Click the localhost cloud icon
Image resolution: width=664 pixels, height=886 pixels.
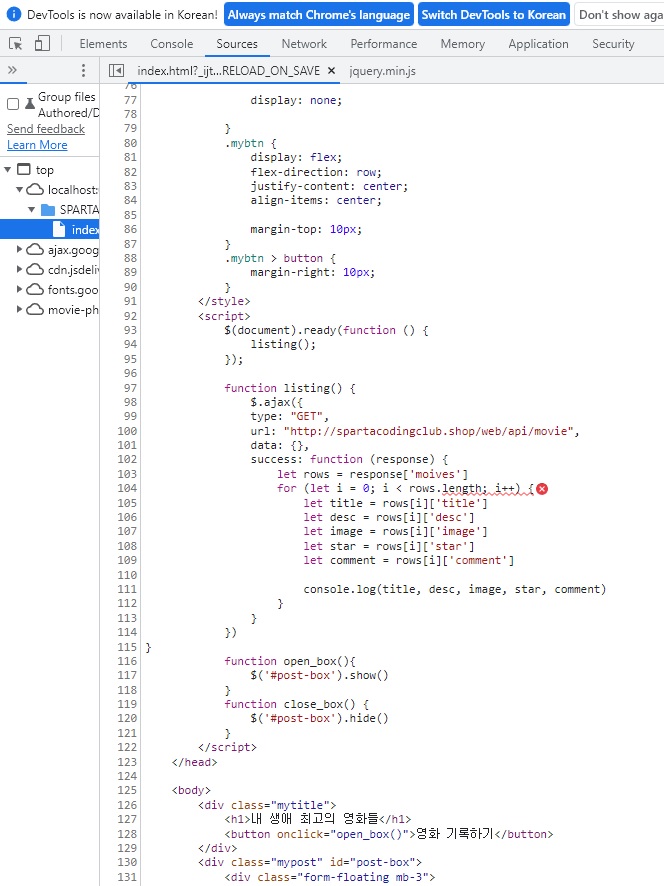(x=35, y=189)
